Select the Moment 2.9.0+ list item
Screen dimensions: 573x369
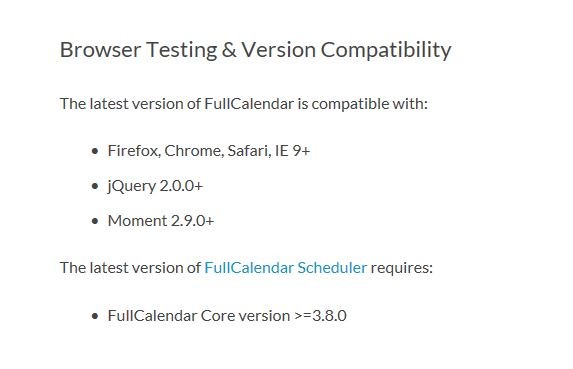pyautogui.click(x=161, y=221)
